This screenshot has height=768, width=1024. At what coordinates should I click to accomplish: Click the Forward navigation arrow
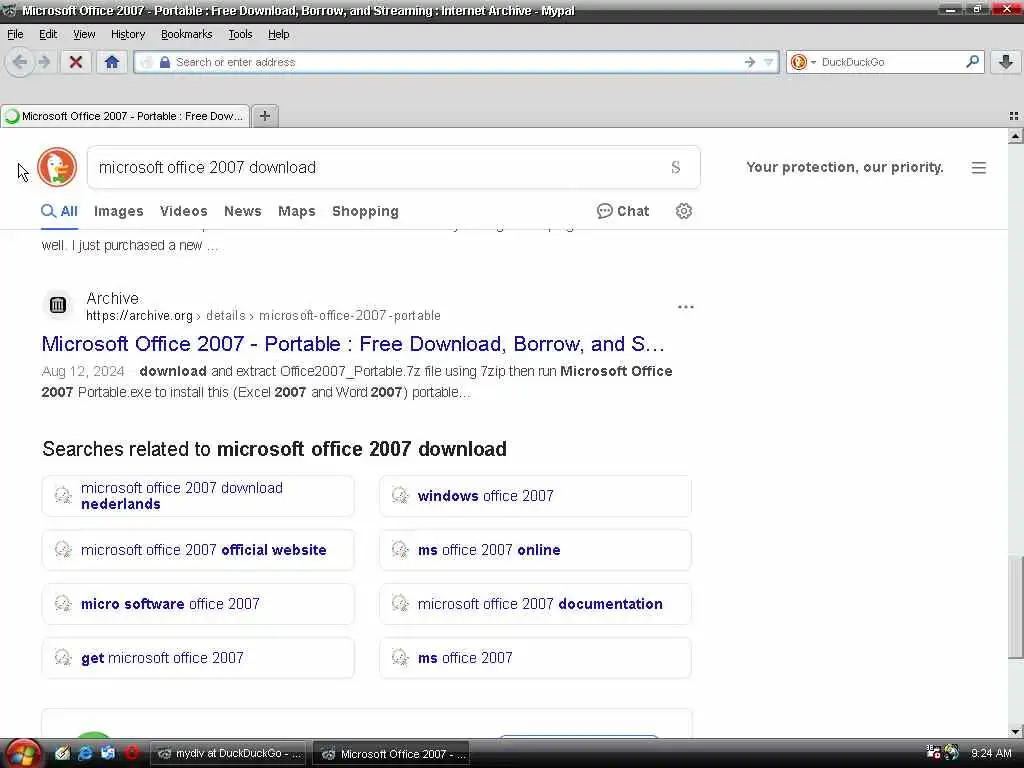44,62
